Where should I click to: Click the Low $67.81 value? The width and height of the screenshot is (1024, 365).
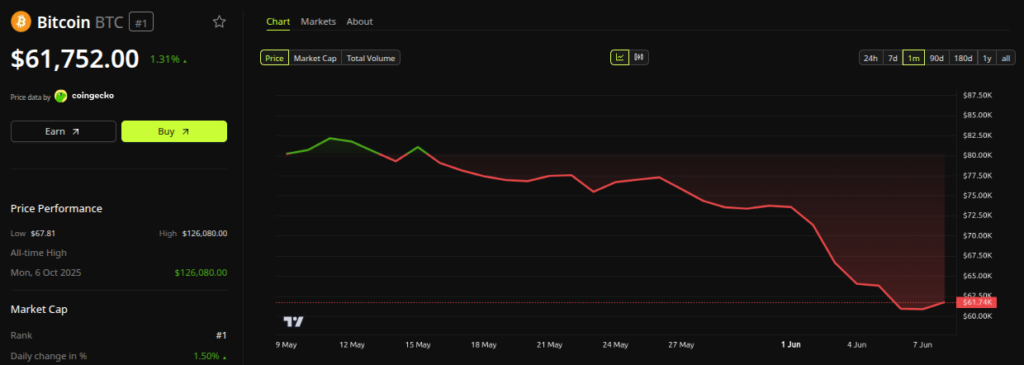(42, 233)
